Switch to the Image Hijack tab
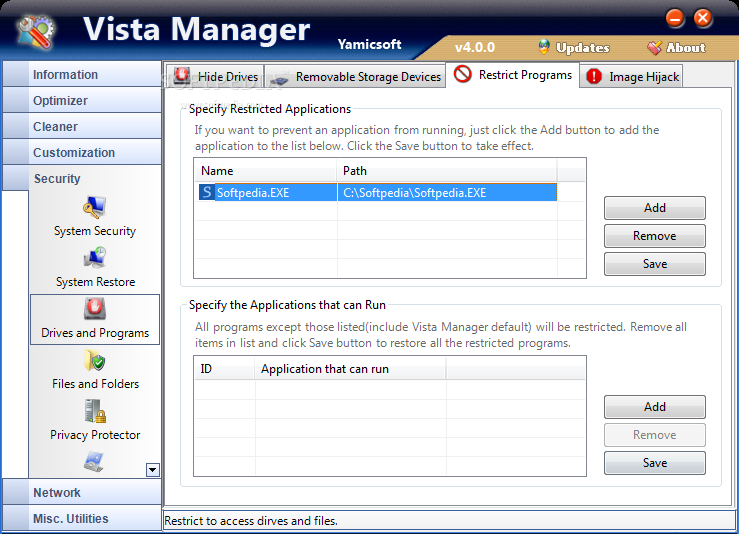This screenshot has height=534, width=739. pyautogui.click(x=631, y=76)
